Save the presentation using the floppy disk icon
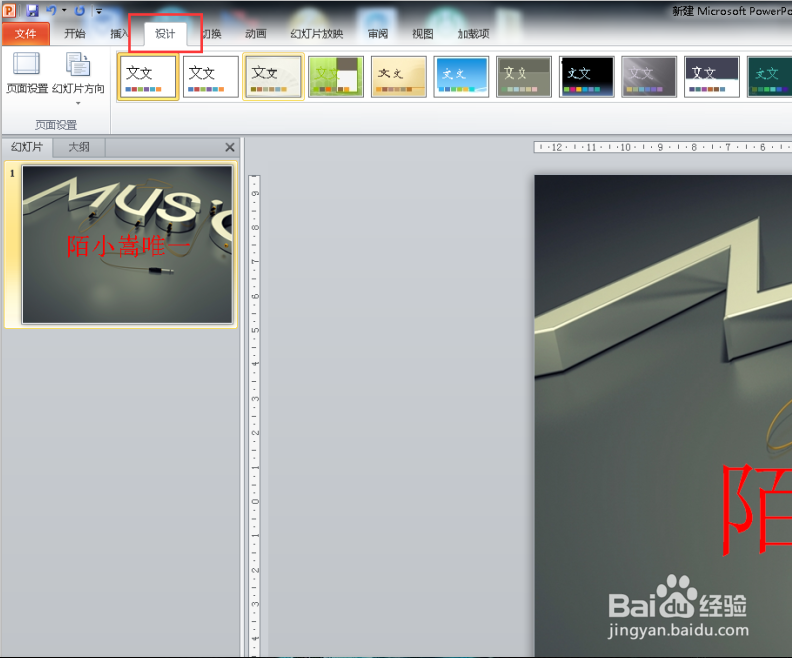Screen dimensions: 792x658 coord(32,10)
